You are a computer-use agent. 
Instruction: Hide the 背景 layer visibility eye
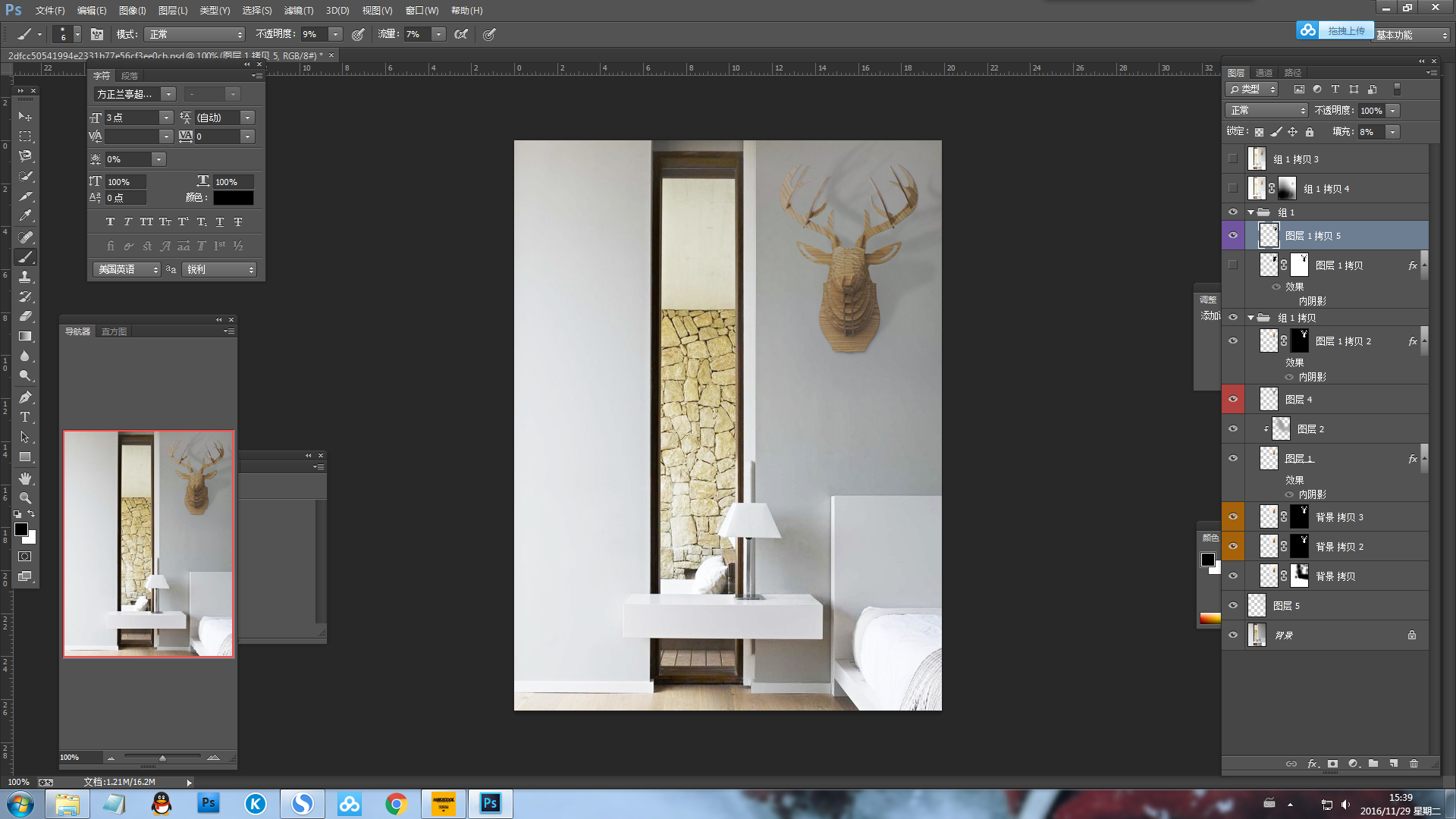click(1233, 635)
